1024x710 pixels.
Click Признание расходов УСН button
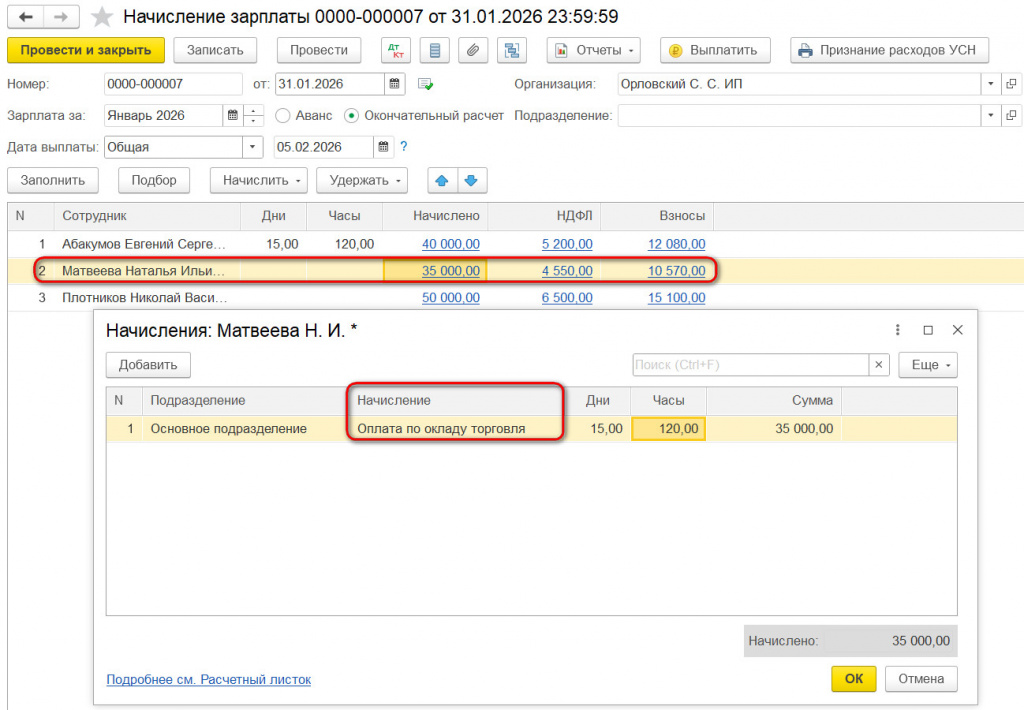pyautogui.click(x=889, y=50)
